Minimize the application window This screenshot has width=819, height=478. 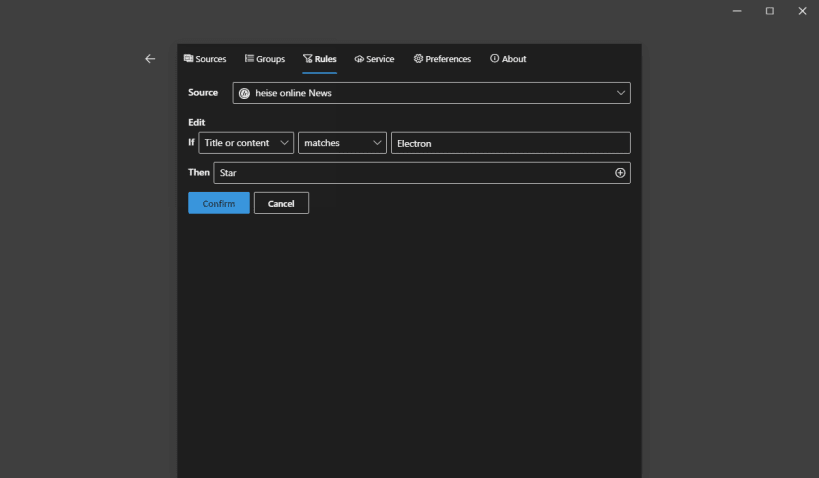pyautogui.click(x=736, y=11)
